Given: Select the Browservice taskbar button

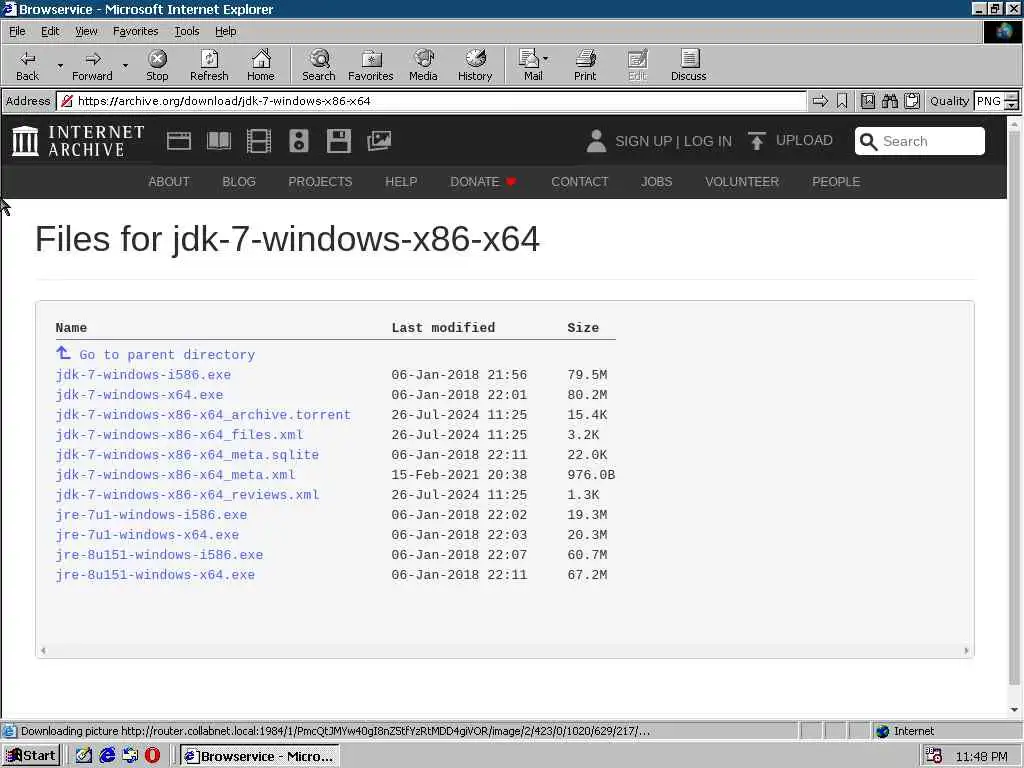Looking at the screenshot, I should click(259, 756).
